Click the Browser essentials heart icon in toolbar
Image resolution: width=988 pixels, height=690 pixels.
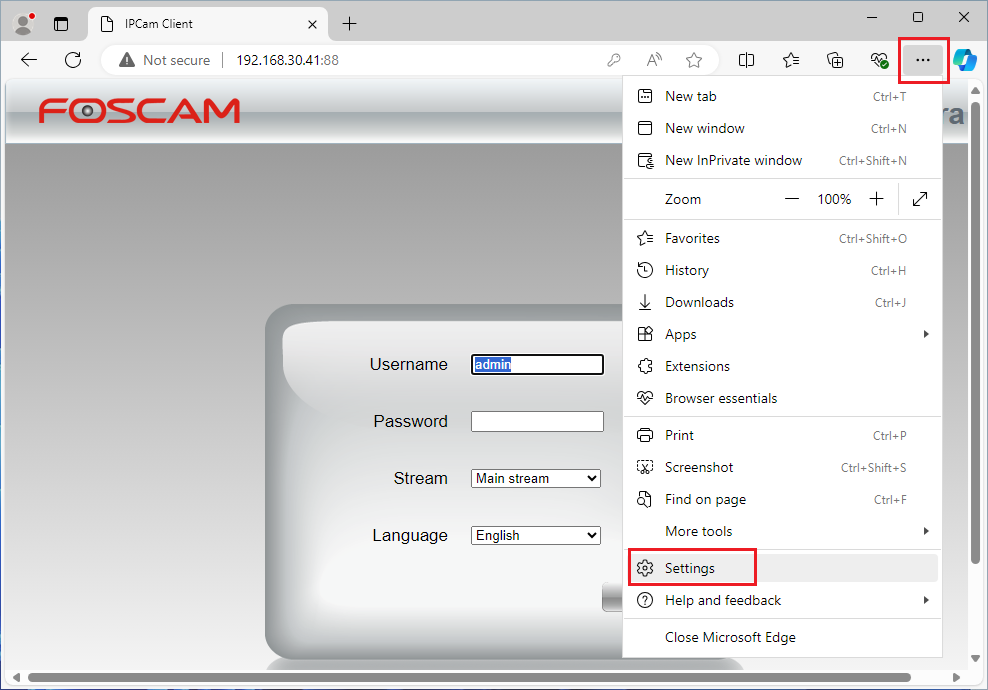879,60
